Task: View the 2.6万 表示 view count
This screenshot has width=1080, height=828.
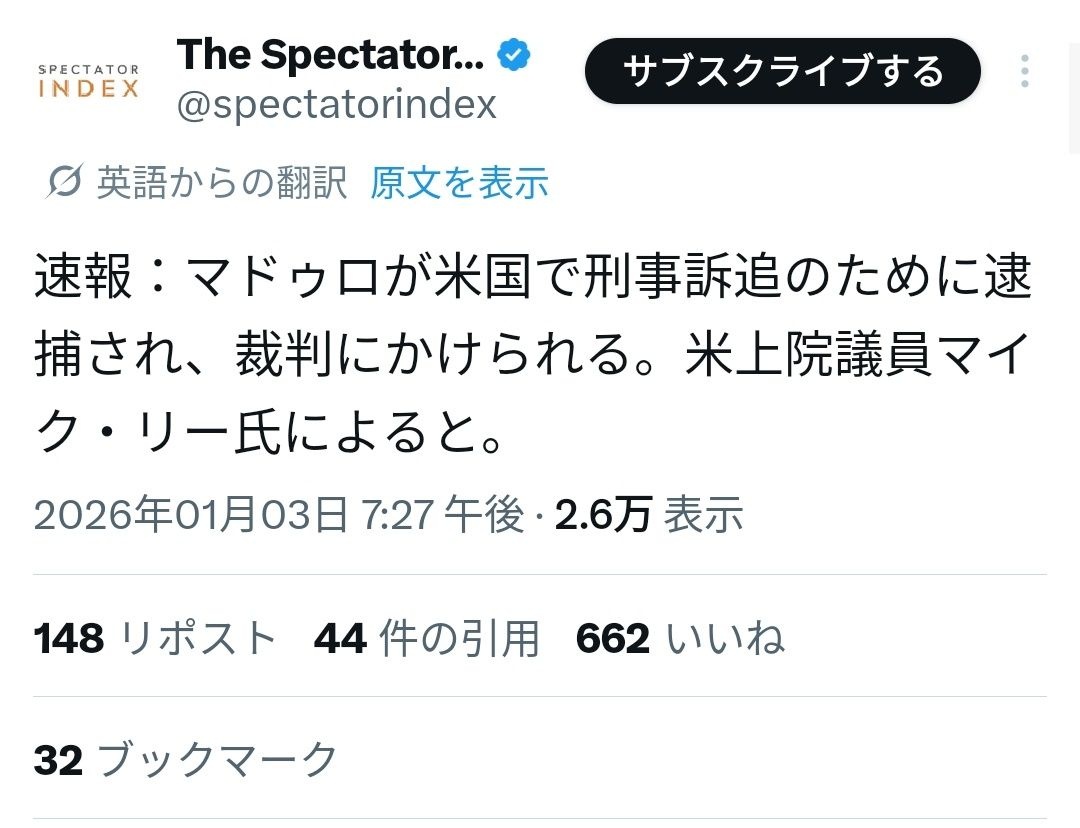Action: pos(649,515)
